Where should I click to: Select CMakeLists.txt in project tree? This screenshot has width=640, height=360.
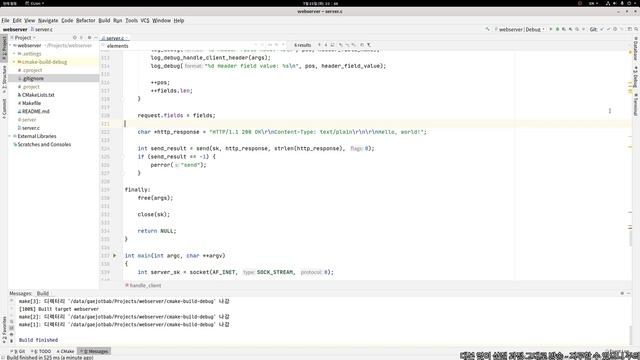coord(36,95)
